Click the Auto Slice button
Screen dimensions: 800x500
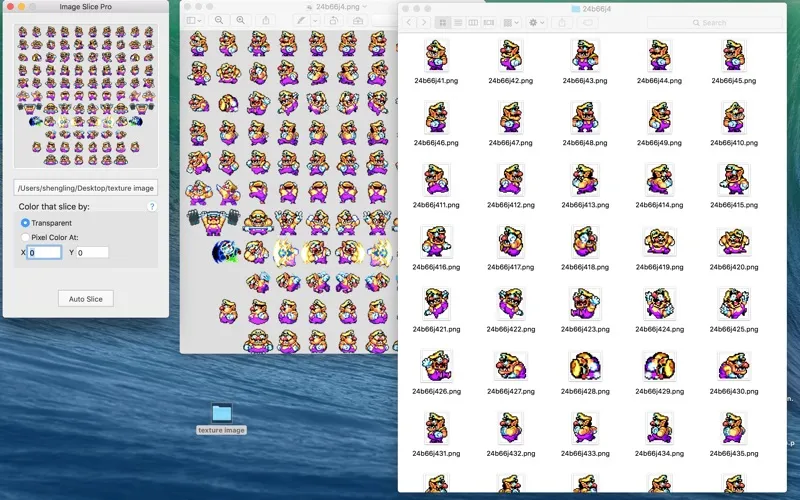86,298
